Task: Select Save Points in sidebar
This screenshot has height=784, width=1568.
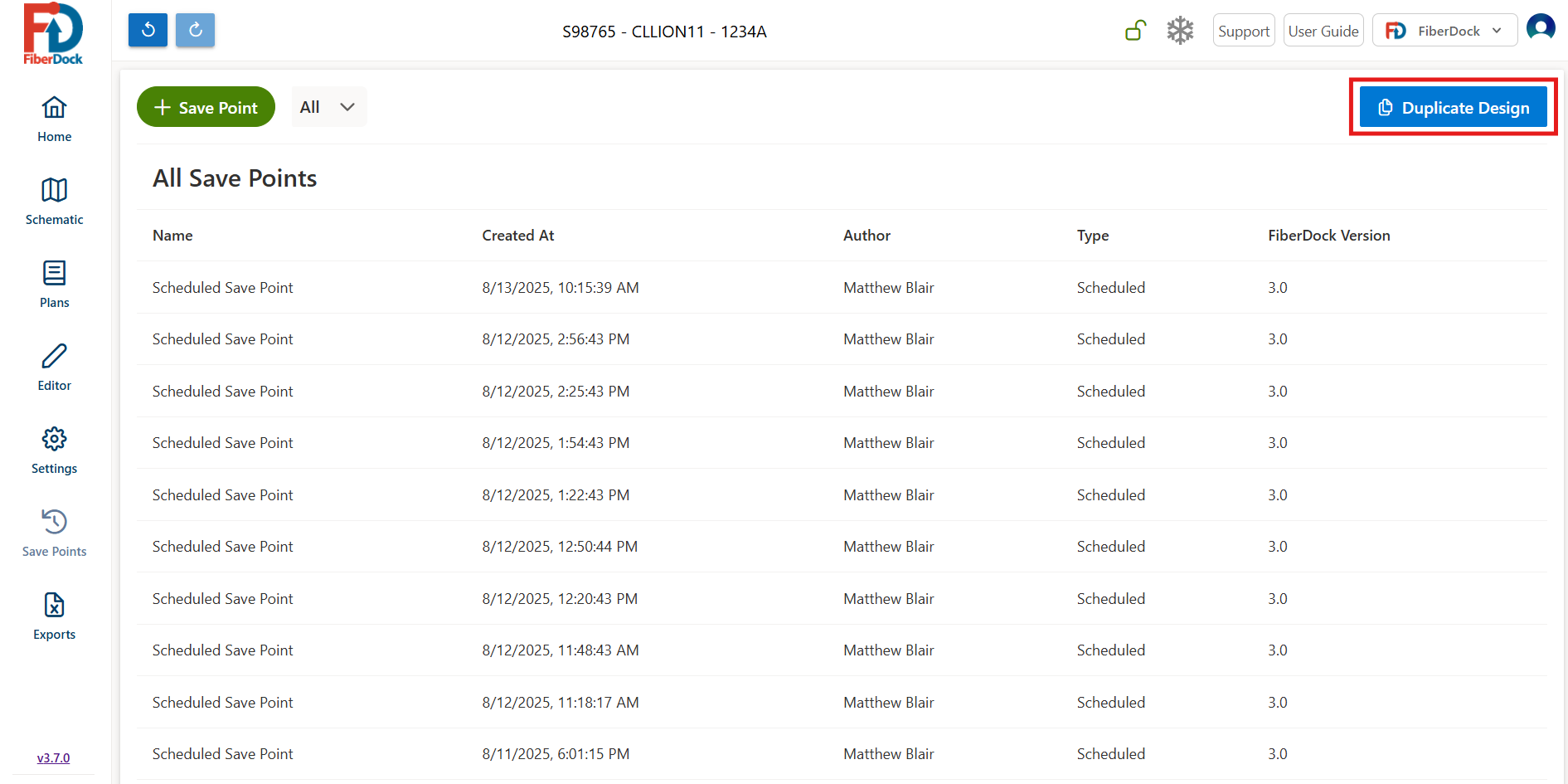Action: tap(54, 533)
